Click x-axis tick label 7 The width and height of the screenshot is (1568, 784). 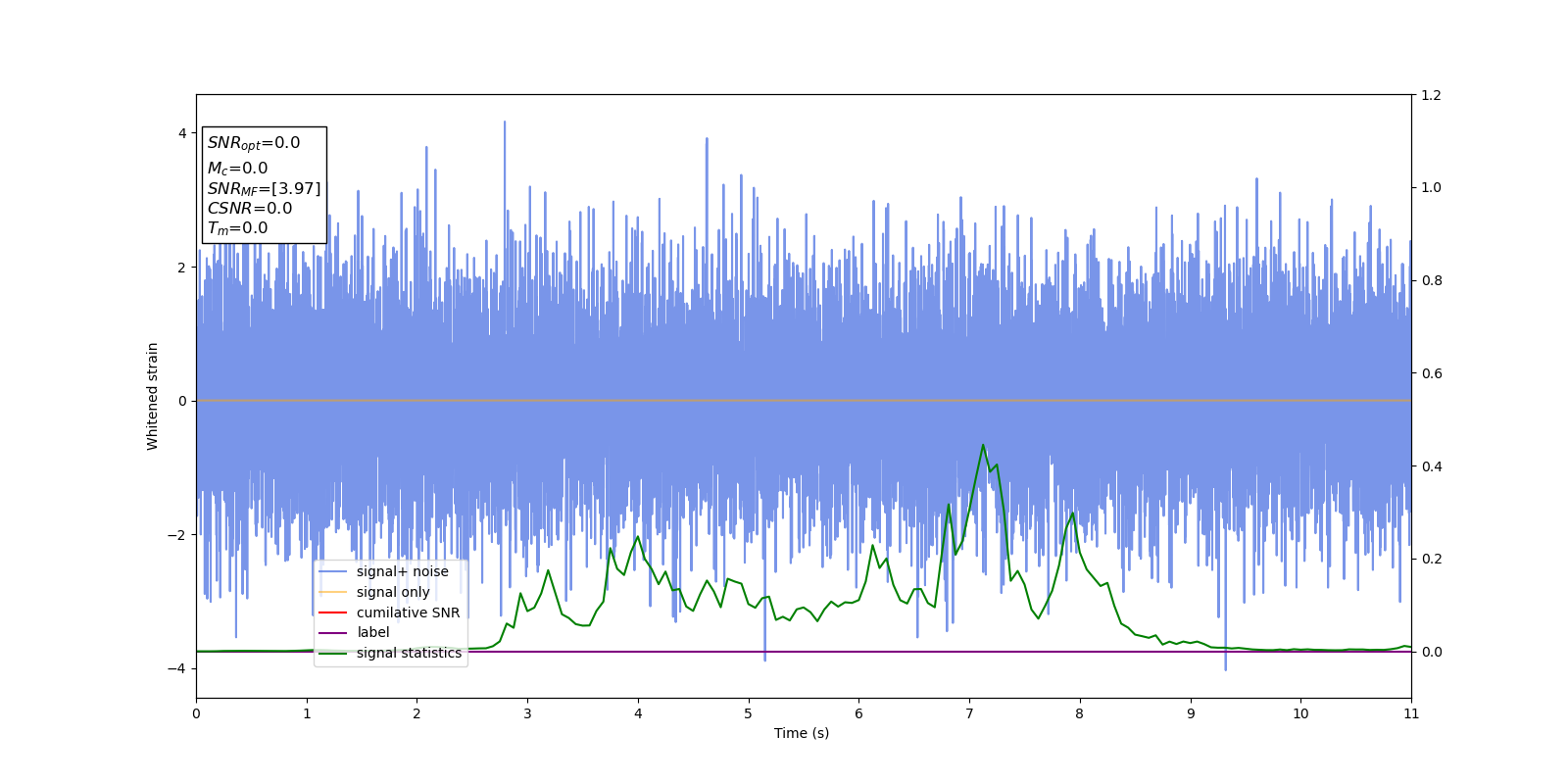(969, 713)
